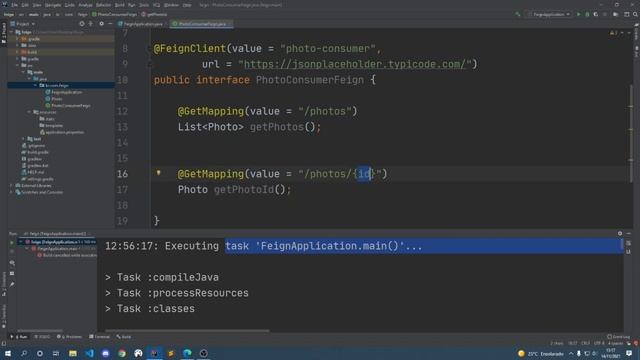Click the Debug bug icon in toolbar
640x360 pixels.
point(587,14)
